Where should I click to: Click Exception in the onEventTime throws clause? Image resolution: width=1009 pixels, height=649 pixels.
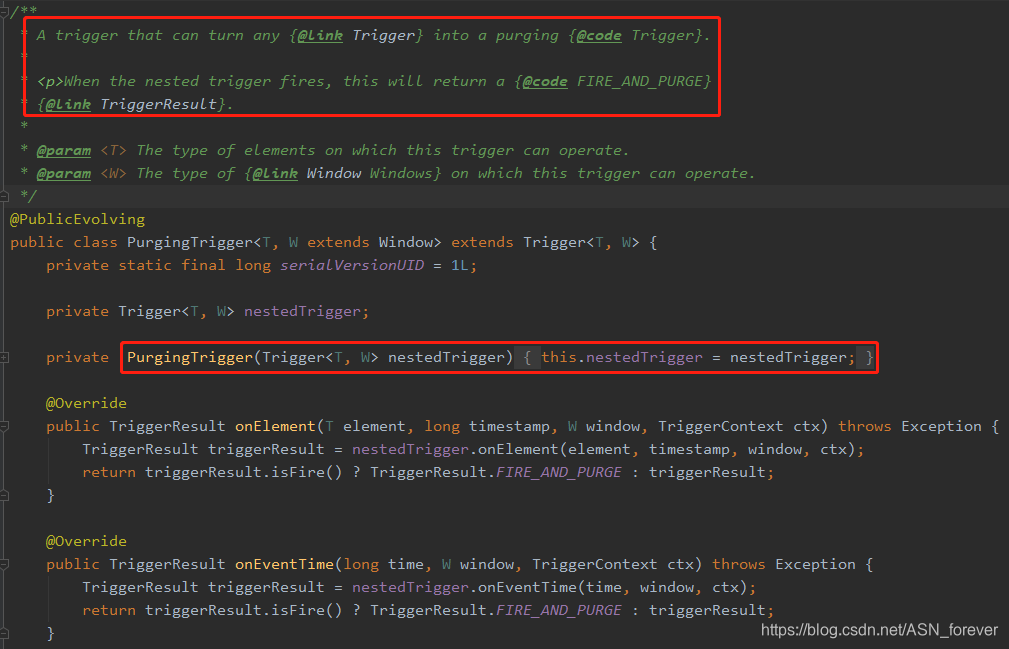pyautogui.click(x=815, y=565)
